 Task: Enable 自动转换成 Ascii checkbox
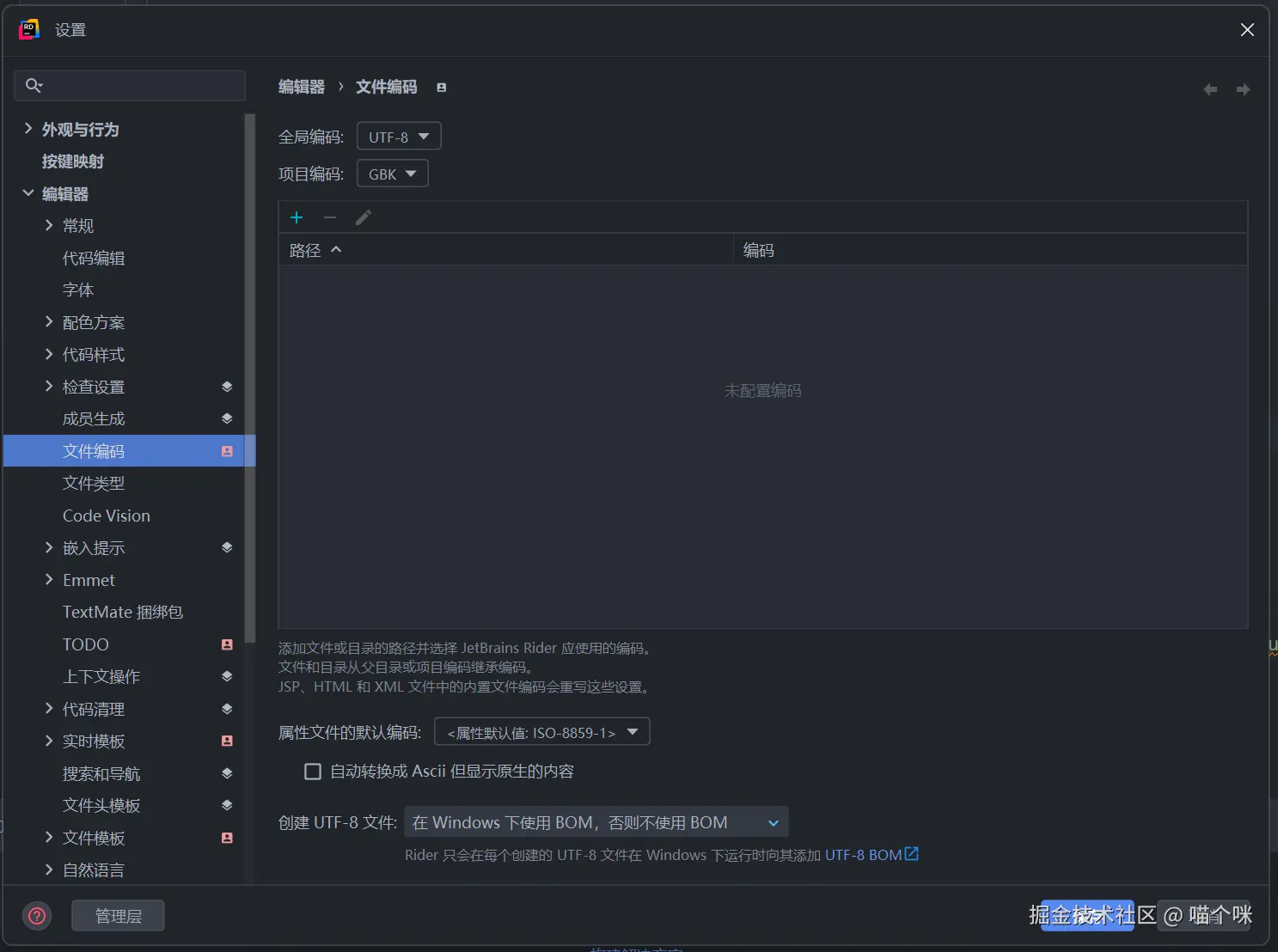(x=313, y=772)
